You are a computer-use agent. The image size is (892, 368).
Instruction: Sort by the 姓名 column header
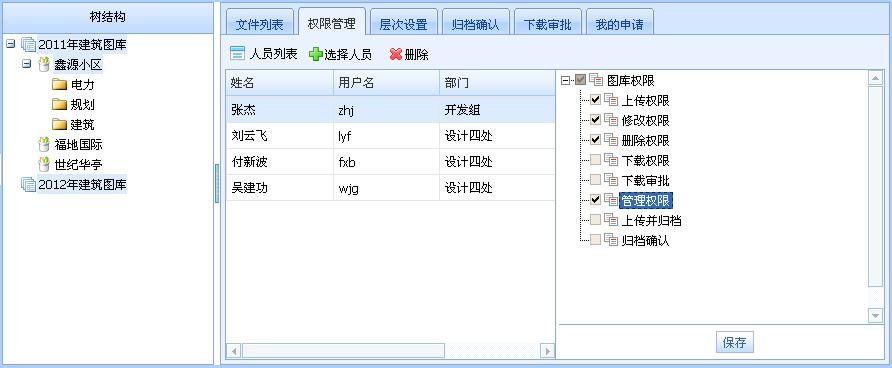(279, 83)
